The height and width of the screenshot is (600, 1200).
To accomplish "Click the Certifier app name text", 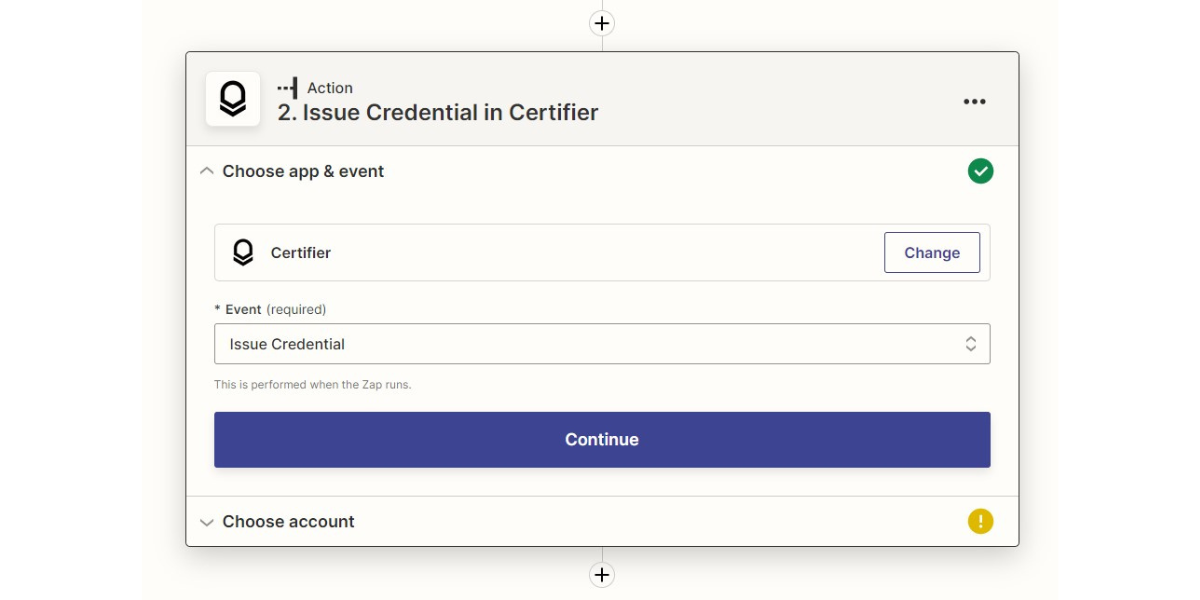I will 301,253.
